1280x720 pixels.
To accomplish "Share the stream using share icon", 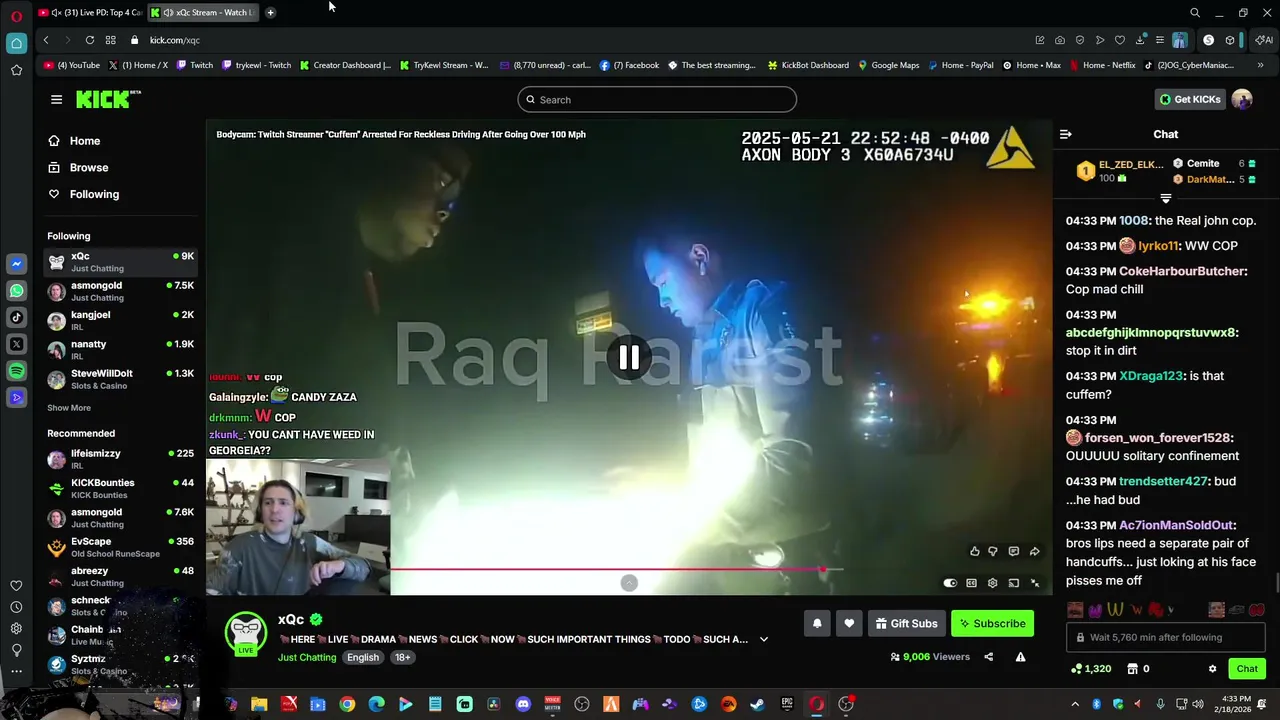I will [989, 657].
